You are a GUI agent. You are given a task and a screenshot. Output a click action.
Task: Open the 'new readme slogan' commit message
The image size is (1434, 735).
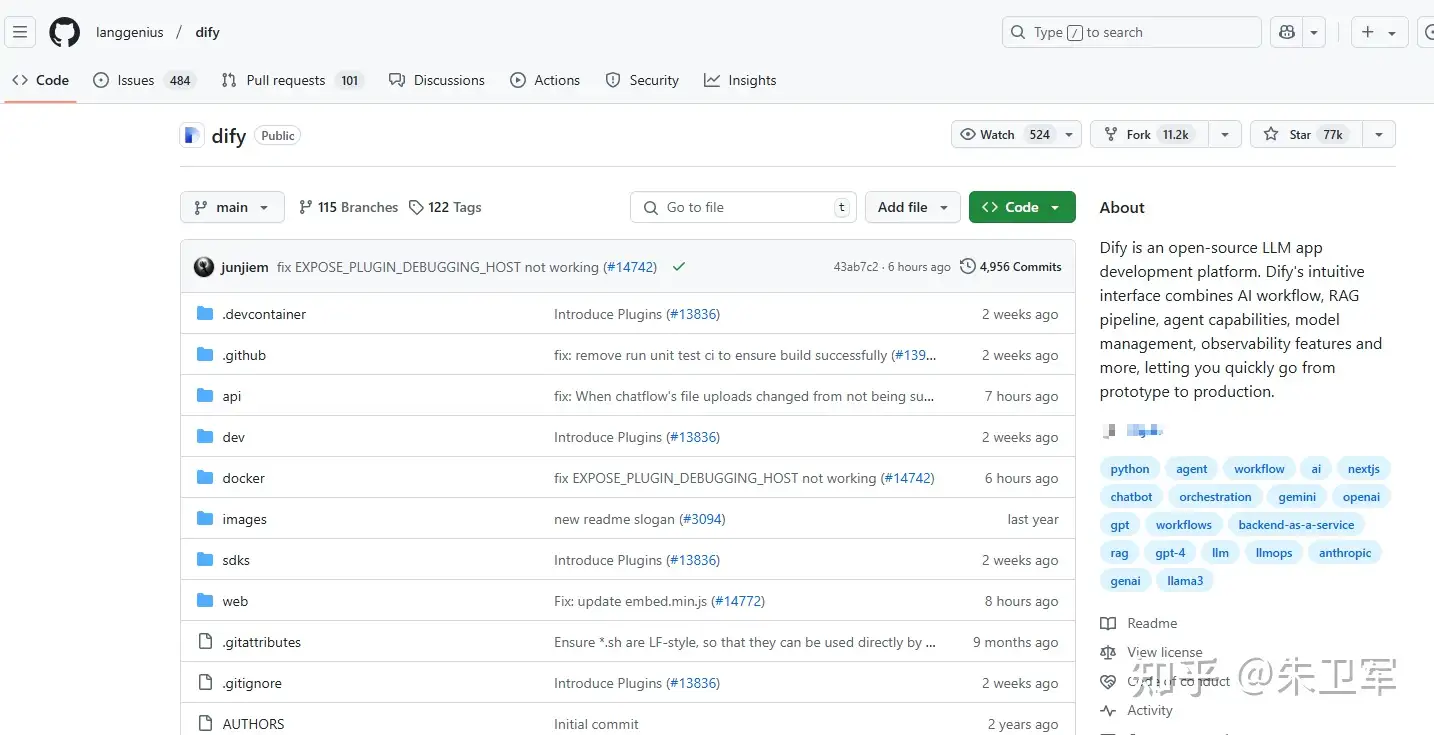tap(614, 519)
